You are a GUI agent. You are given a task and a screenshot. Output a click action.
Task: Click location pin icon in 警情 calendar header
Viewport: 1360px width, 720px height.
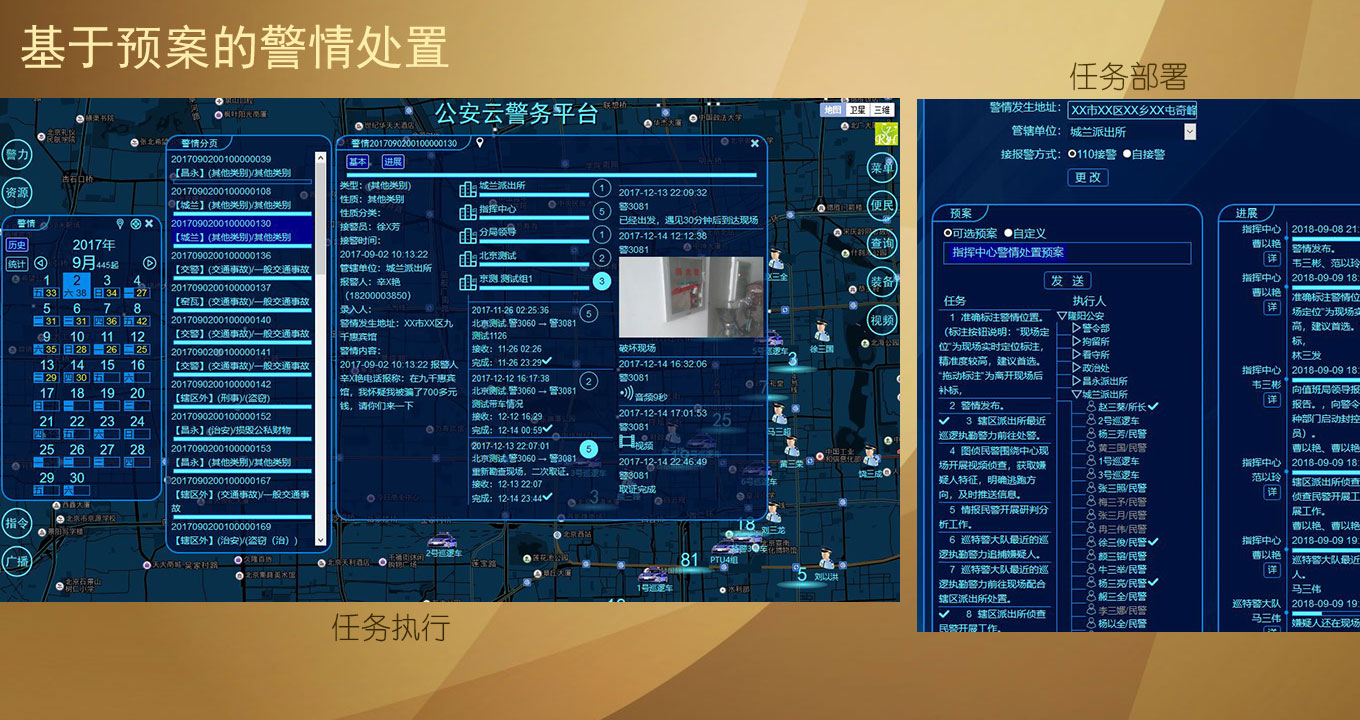[121, 223]
